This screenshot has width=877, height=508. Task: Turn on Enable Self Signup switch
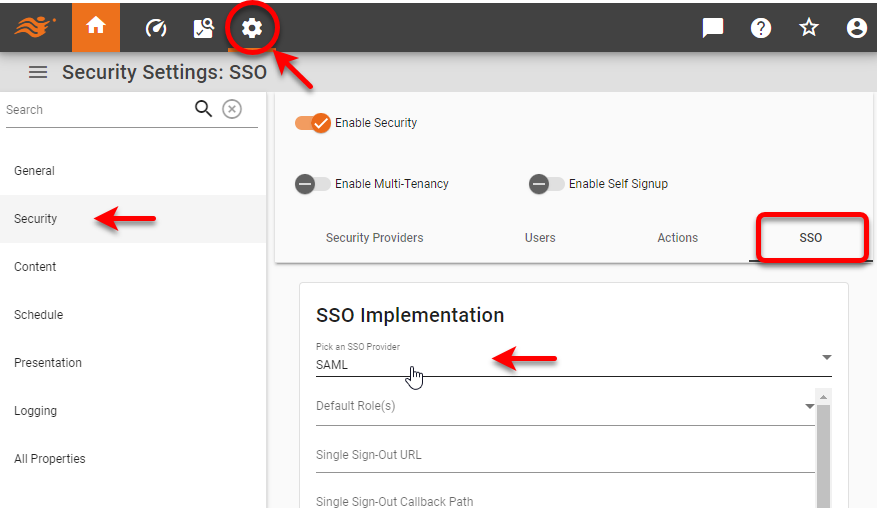(x=547, y=184)
